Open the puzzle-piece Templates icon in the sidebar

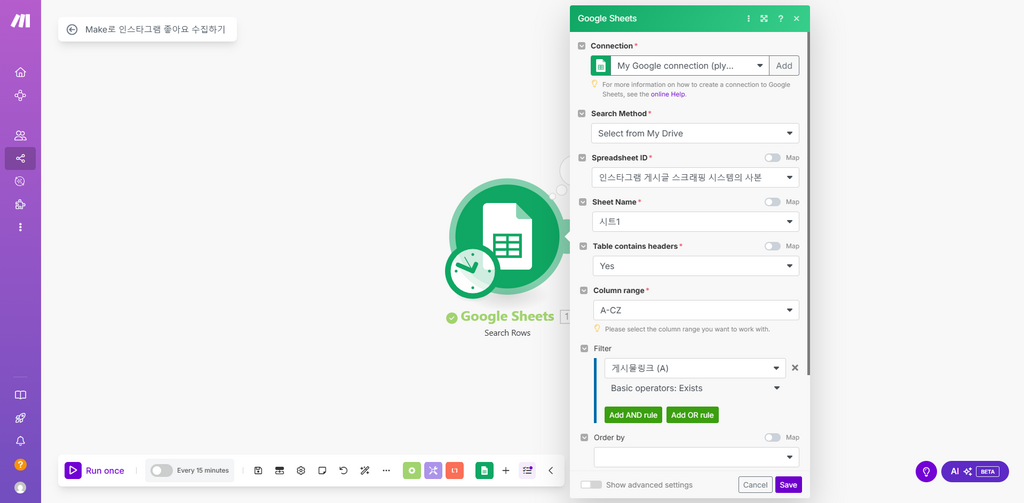coord(20,204)
